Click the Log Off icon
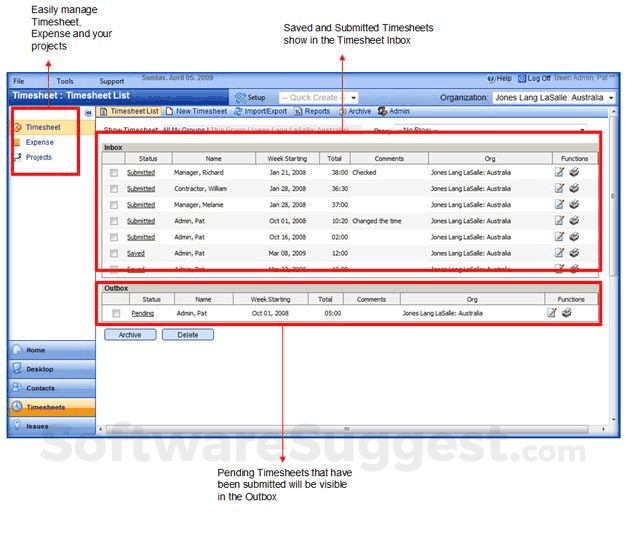 tap(522, 79)
